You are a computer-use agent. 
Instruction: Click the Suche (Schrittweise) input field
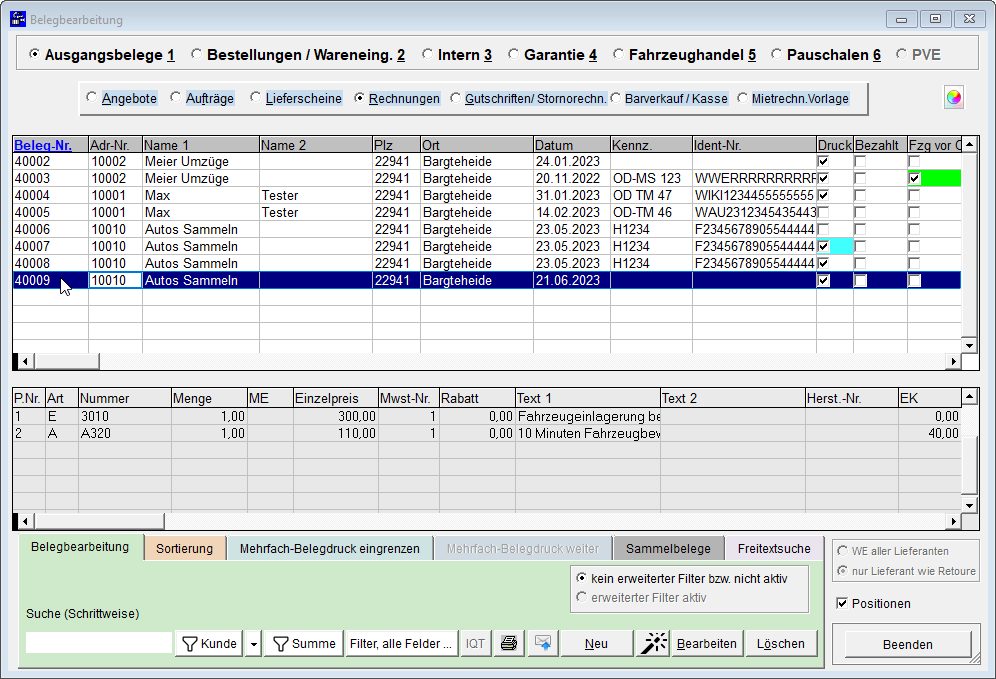(98, 642)
